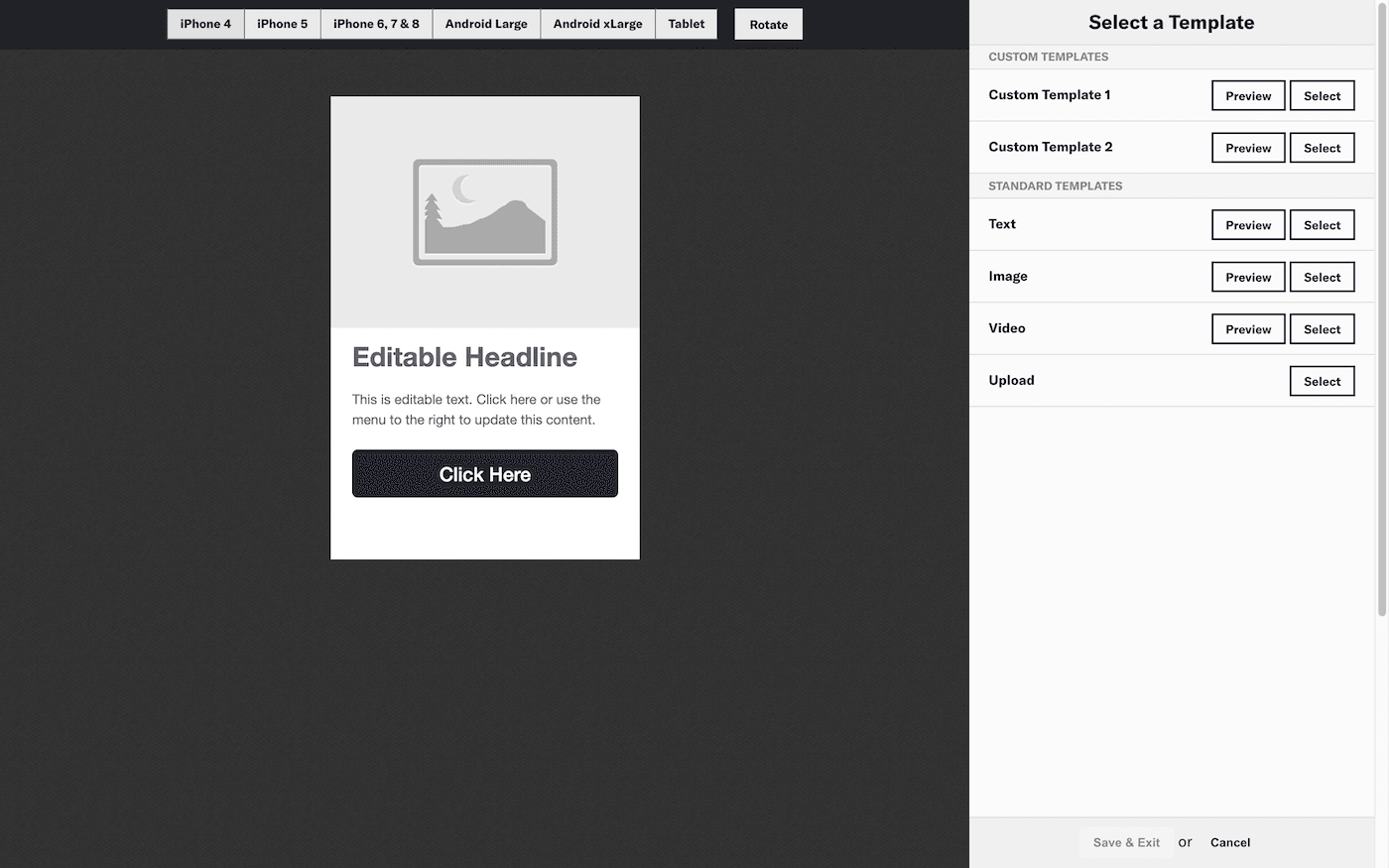Image resolution: width=1389 pixels, height=868 pixels.
Task: Select Custom Template 1
Action: coord(1322,96)
